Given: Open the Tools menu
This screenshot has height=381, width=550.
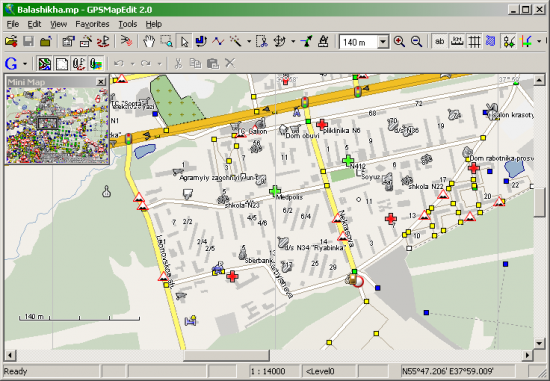Looking at the screenshot, I should click(128, 24).
